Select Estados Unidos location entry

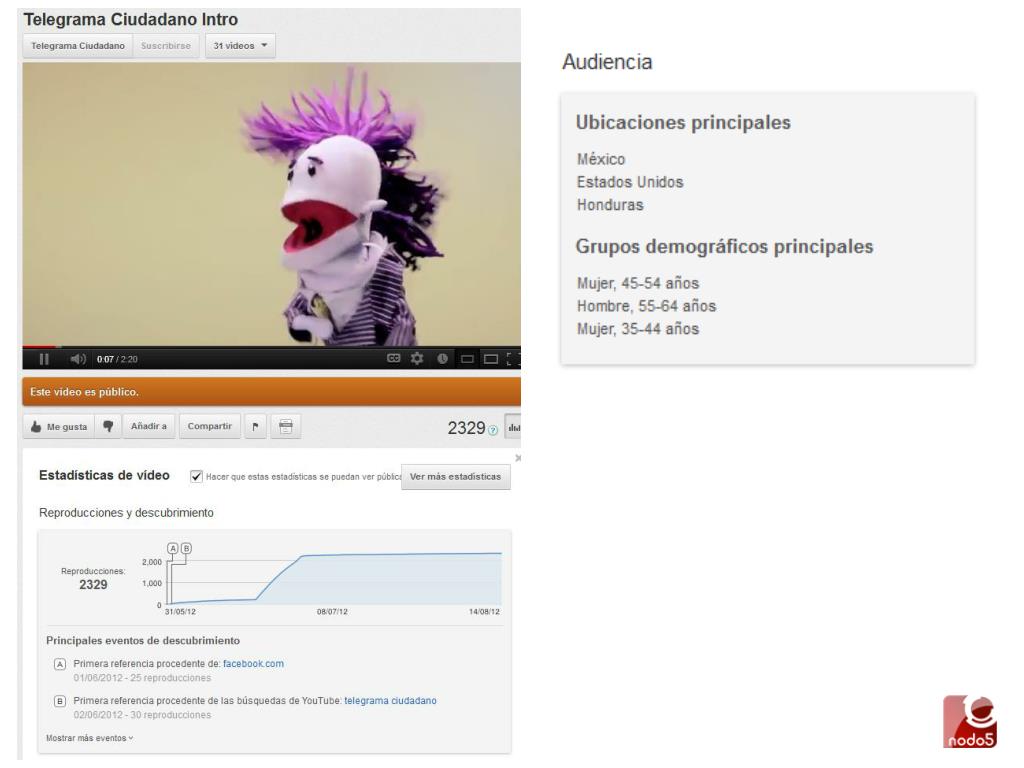[630, 182]
